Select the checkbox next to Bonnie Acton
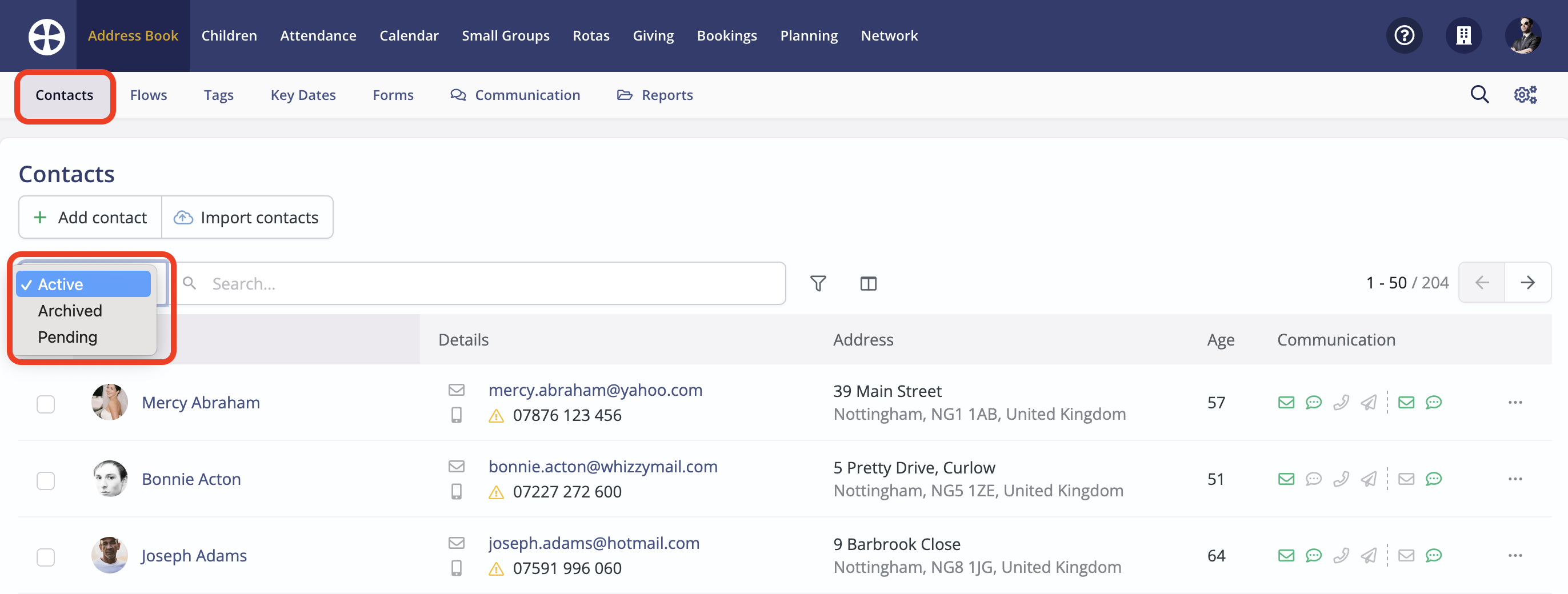This screenshot has height=594, width=1568. click(x=45, y=480)
